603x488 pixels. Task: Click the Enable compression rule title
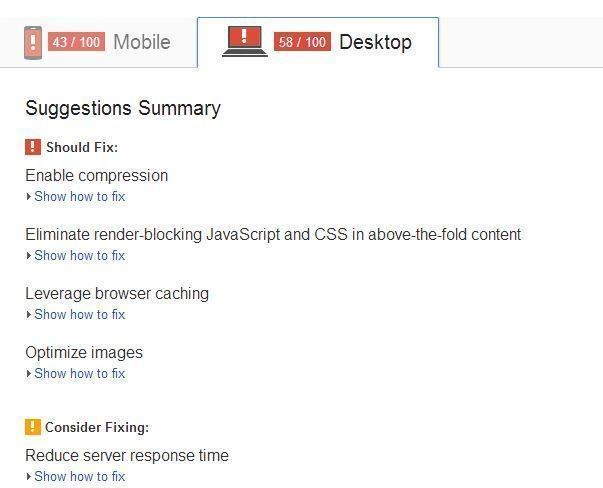[96, 176]
